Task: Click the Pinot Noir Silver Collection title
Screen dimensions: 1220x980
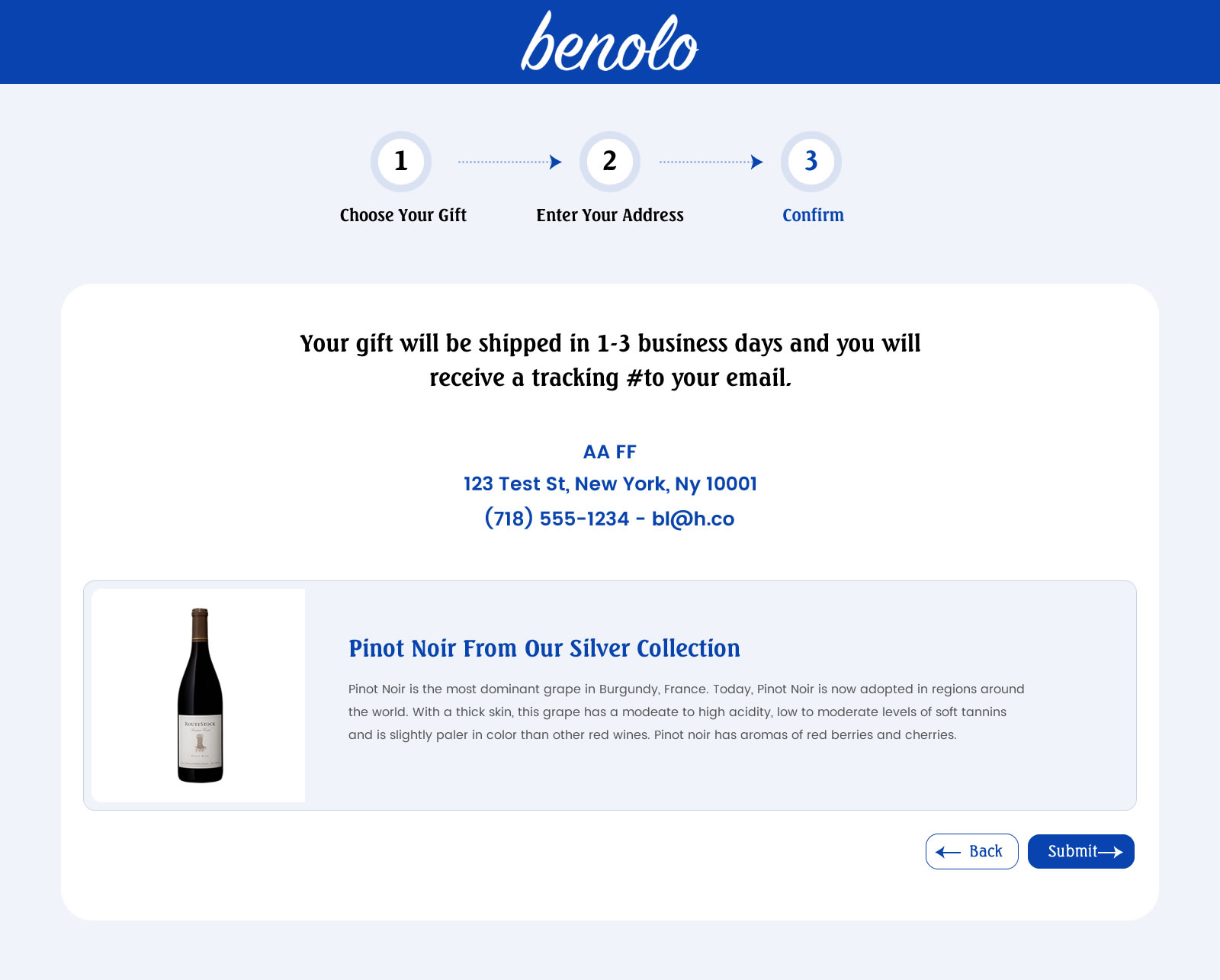Action: click(544, 648)
